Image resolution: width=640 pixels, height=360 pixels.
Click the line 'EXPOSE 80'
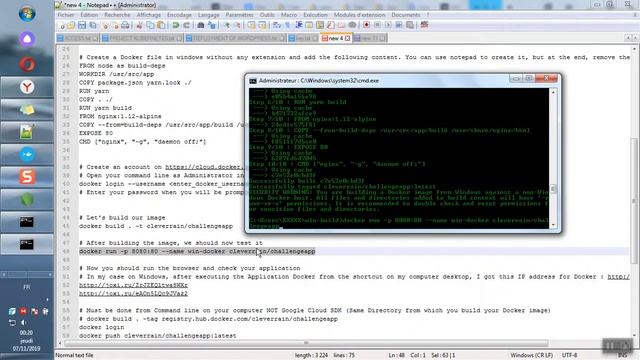click(96, 133)
